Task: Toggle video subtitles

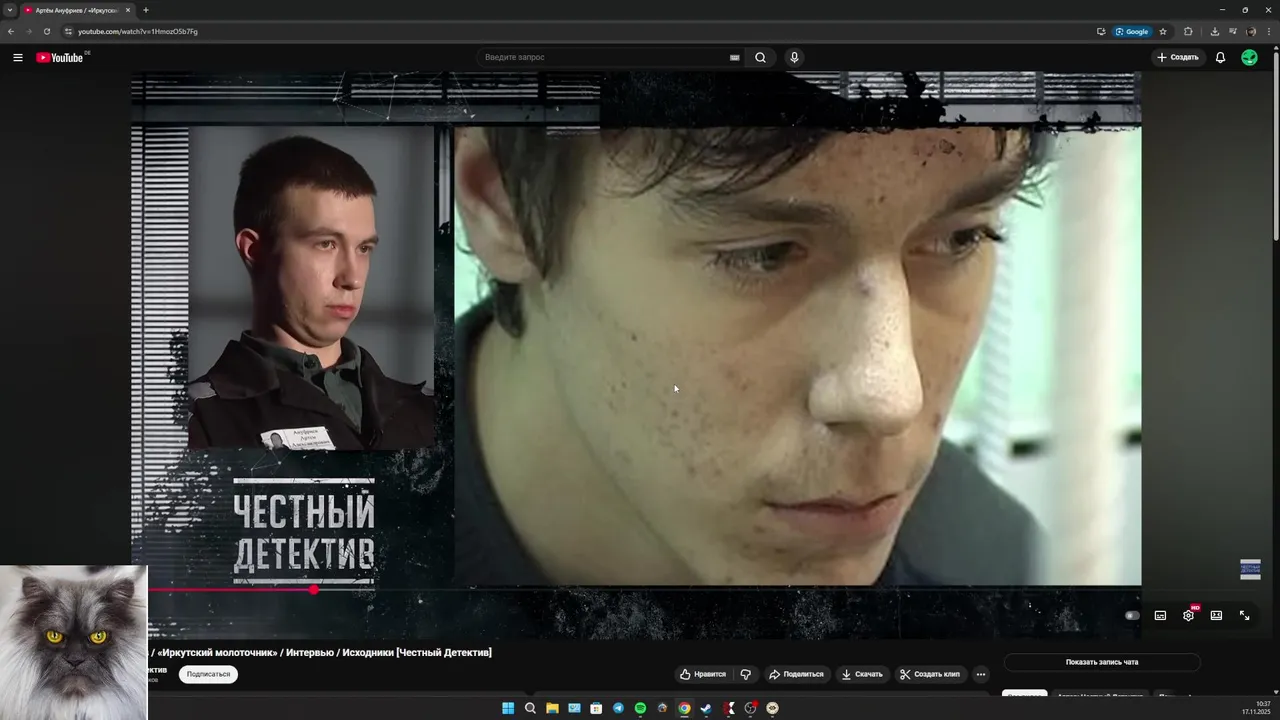Action: tap(1160, 616)
